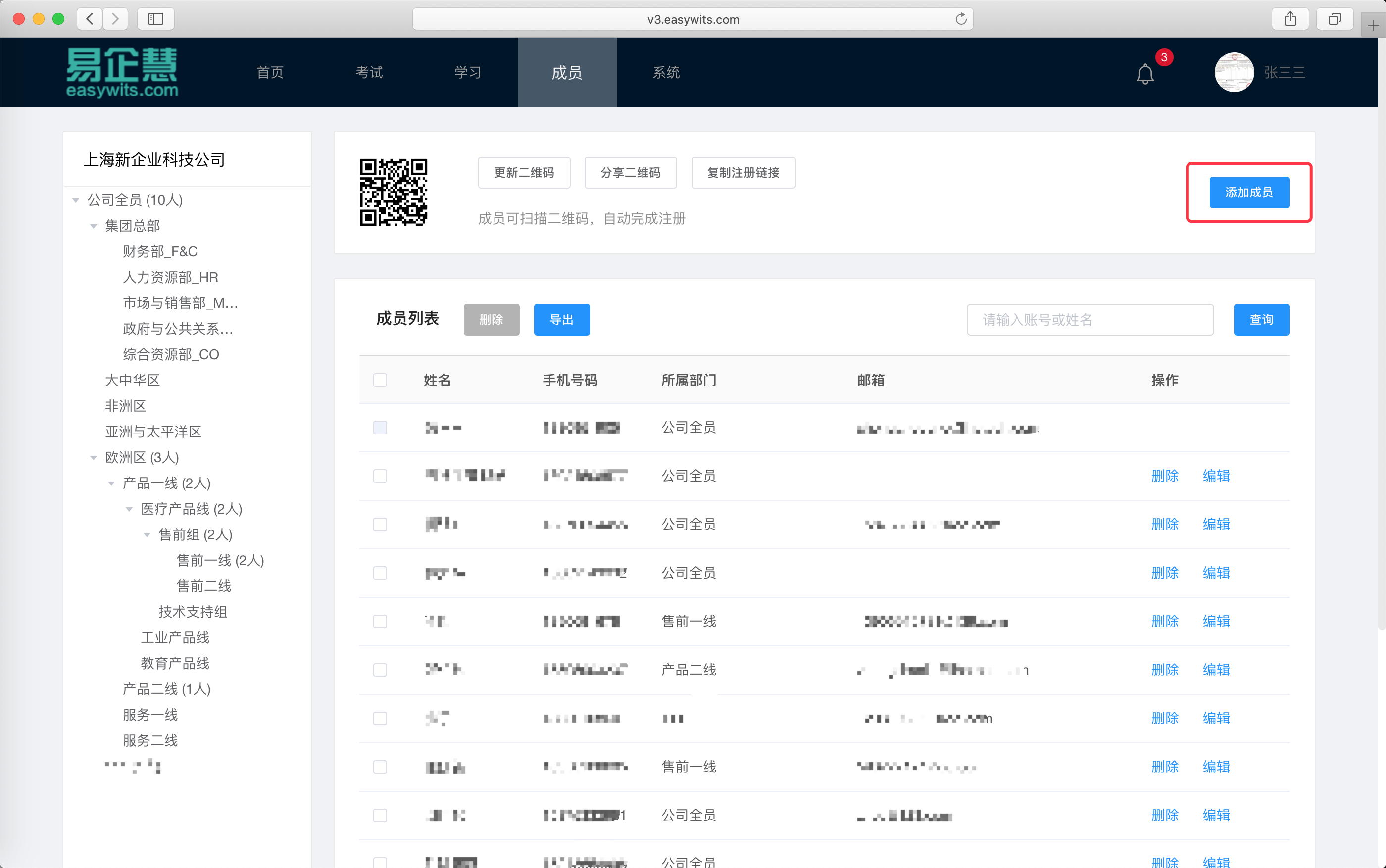Go back with browser back arrow

click(x=90, y=19)
